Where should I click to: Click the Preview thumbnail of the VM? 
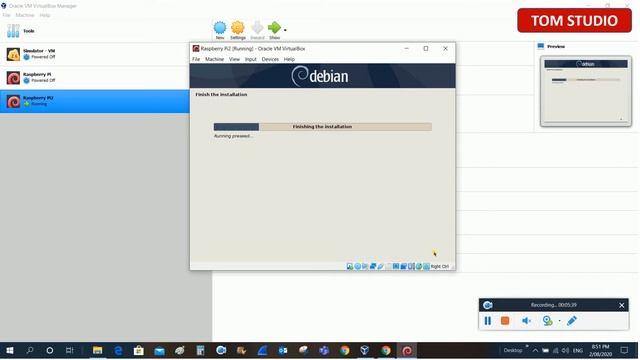[586, 91]
